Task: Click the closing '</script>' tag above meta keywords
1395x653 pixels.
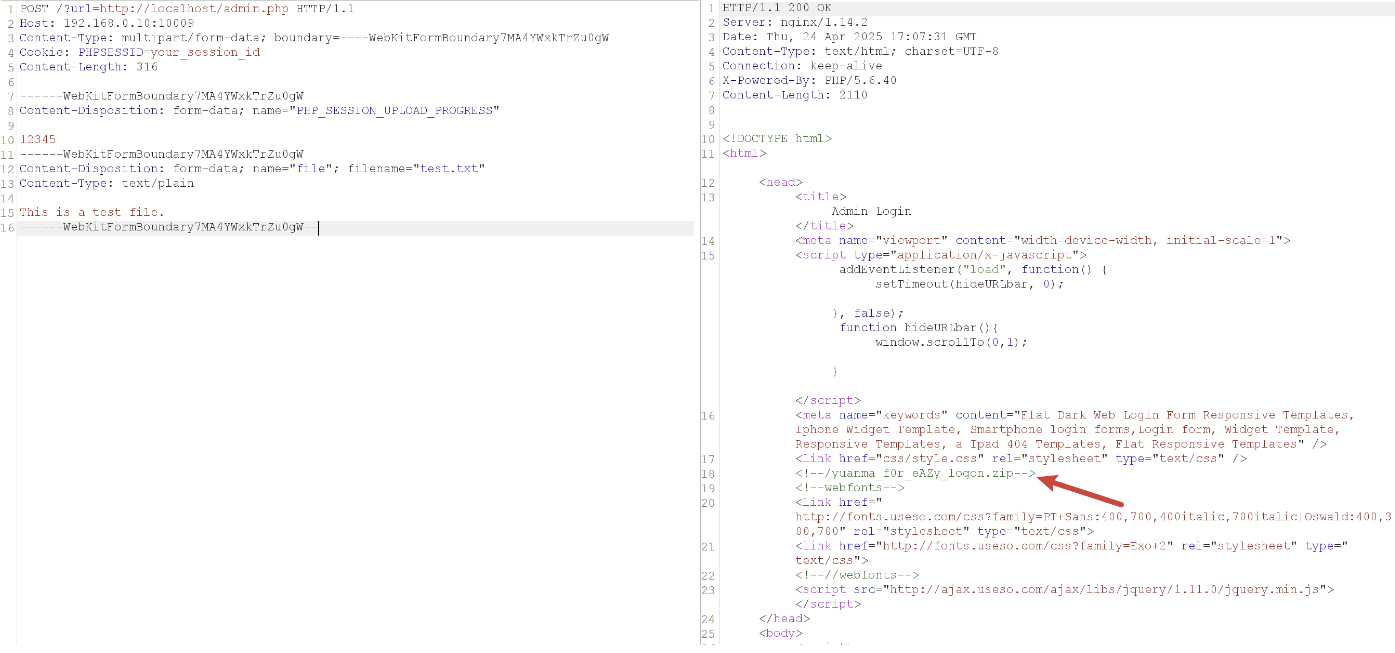Action: pyautogui.click(x=827, y=400)
